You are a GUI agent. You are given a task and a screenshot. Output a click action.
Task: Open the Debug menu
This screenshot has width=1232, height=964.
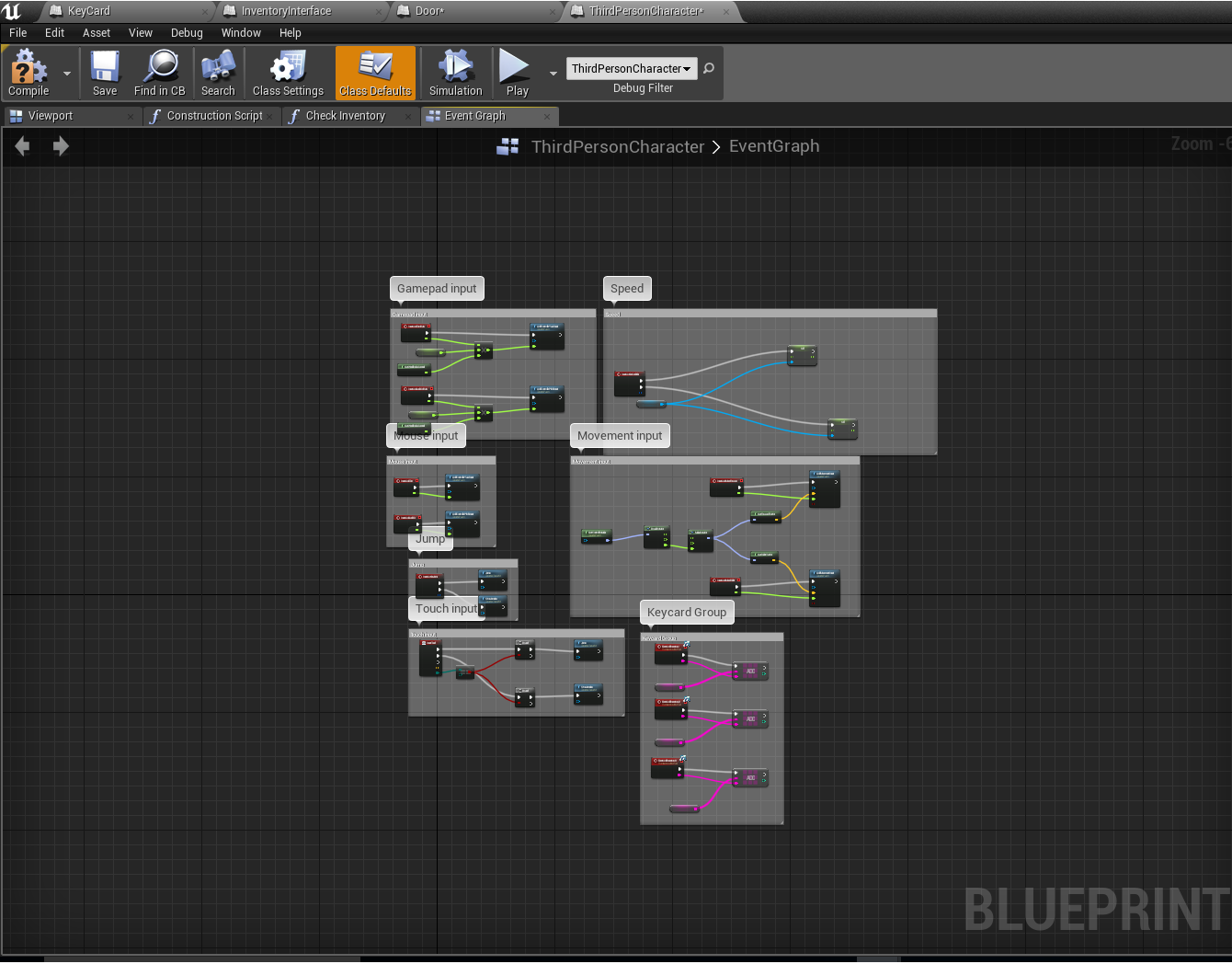click(x=187, y=32)
